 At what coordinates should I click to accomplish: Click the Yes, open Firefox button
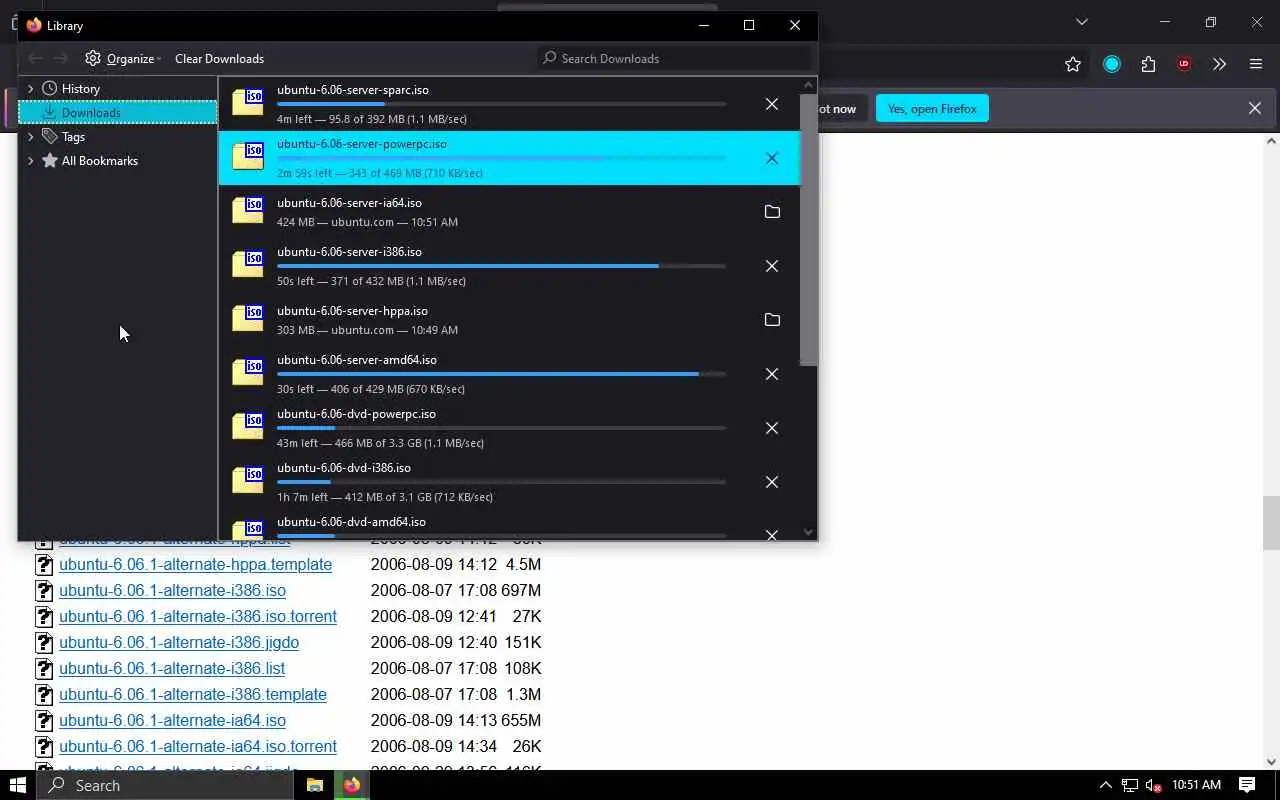click(x=932, y=108)
